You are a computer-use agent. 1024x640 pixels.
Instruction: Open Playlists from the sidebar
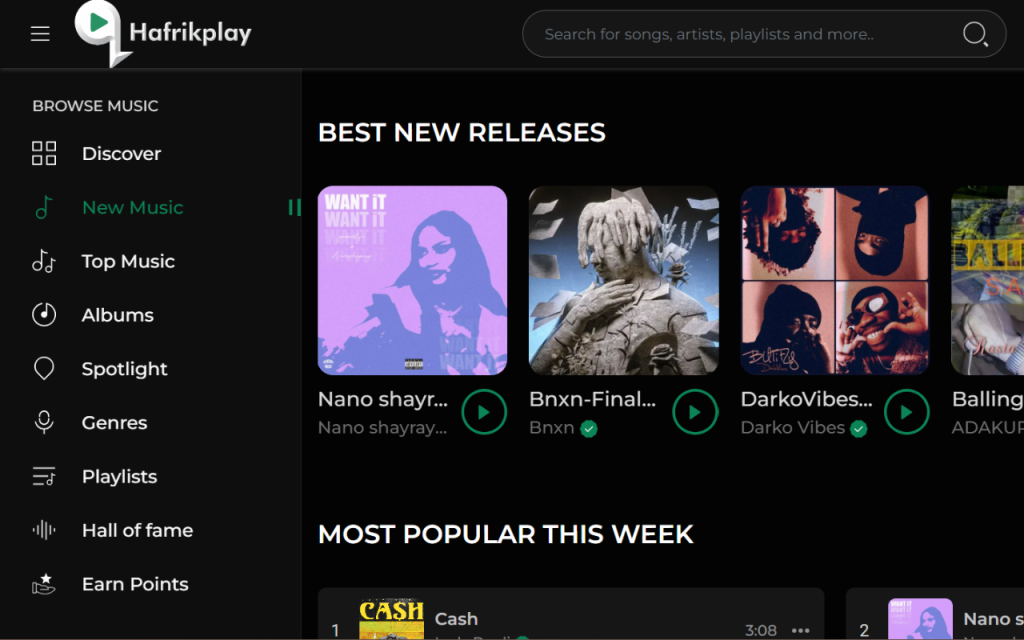pos(120,477)
